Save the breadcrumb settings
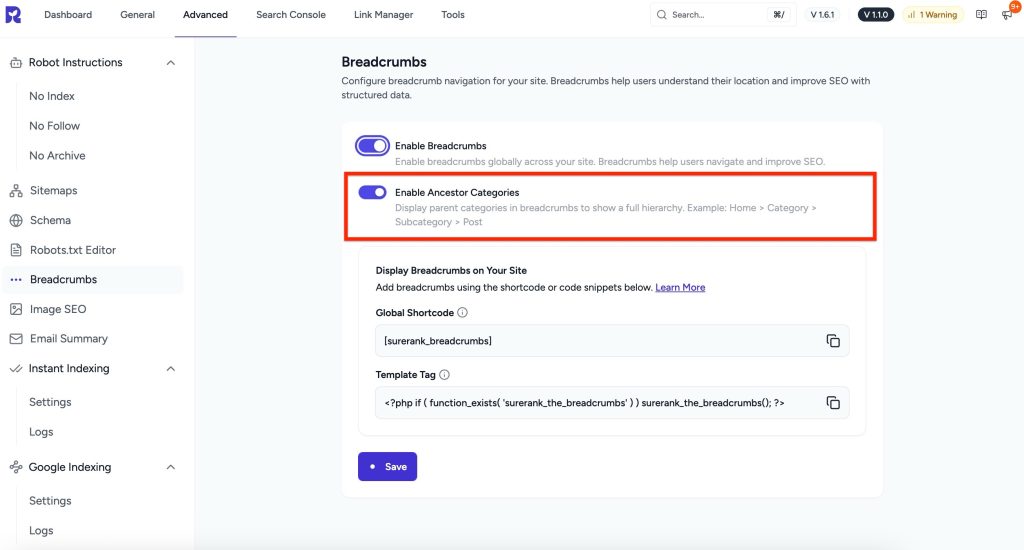This screenshot has height=550, width=1024. (x=387, y=466)
